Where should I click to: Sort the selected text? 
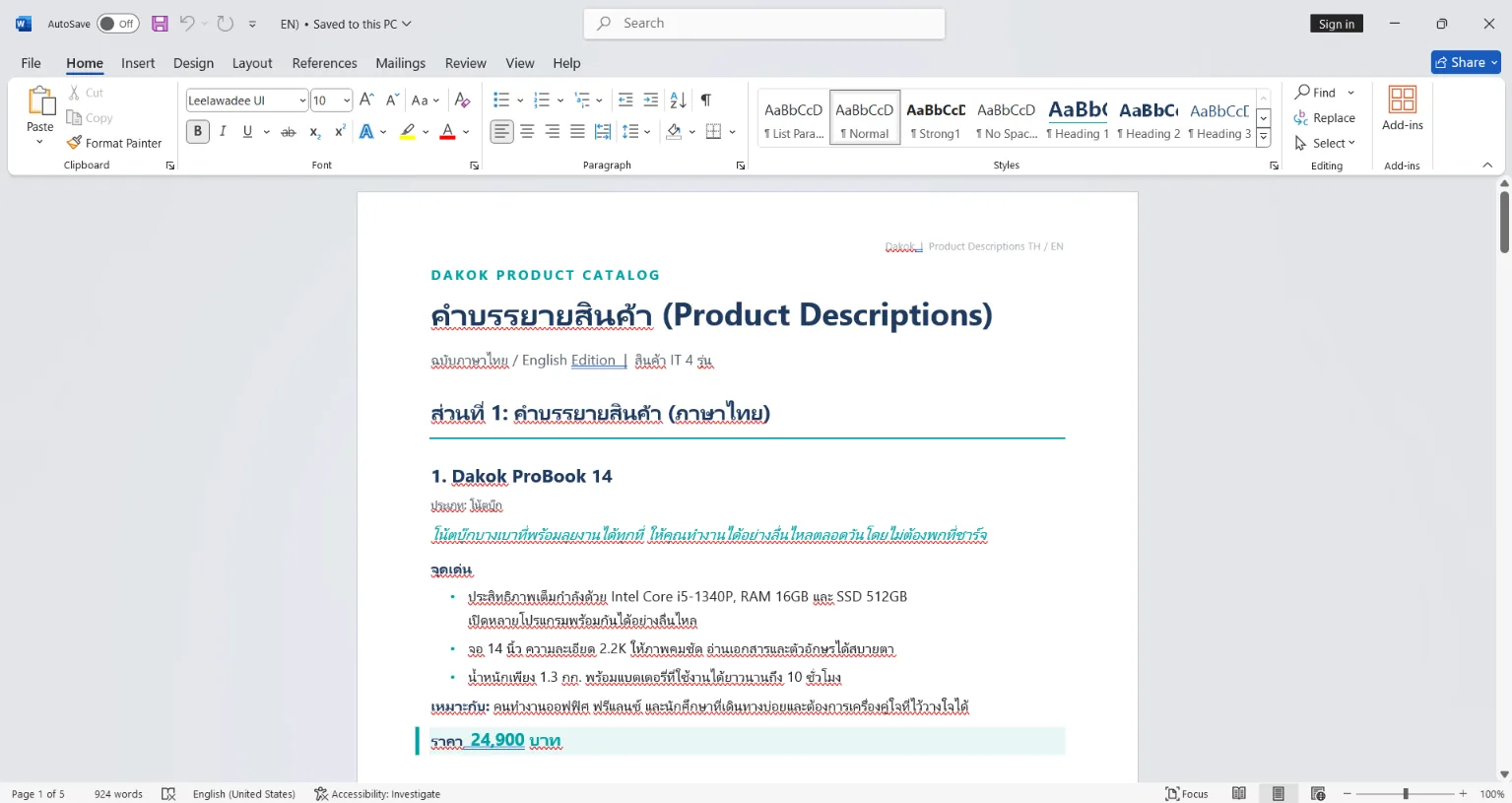point(678,100)
